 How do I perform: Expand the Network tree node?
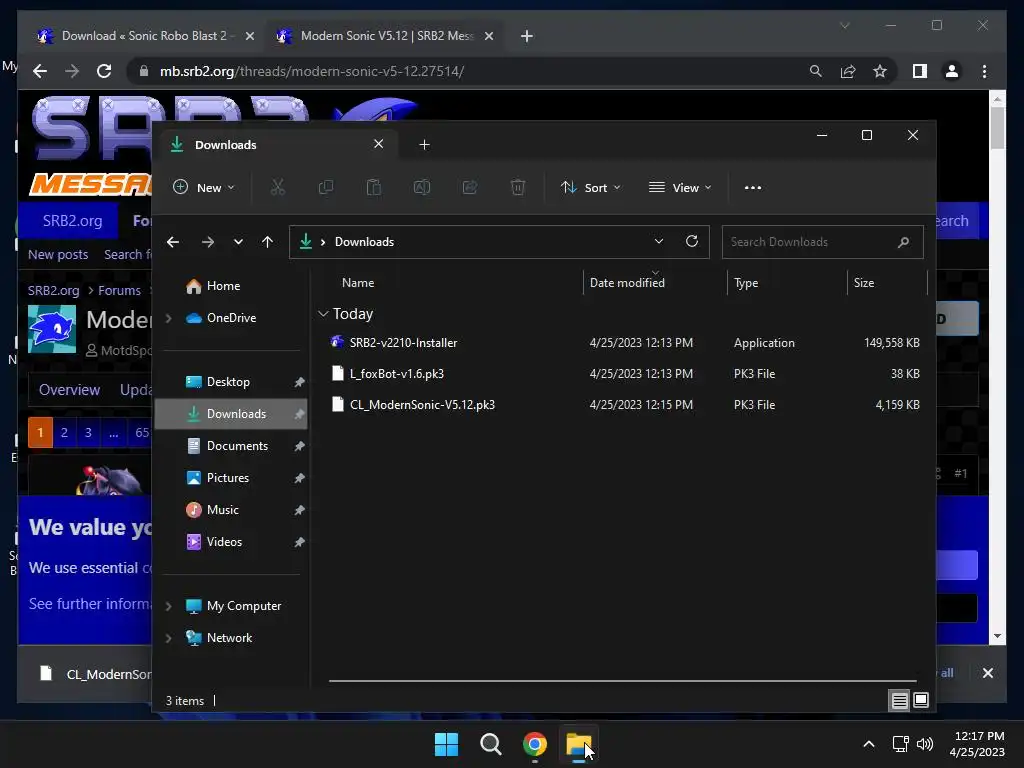pyautogui.click(x=168, y=638)
